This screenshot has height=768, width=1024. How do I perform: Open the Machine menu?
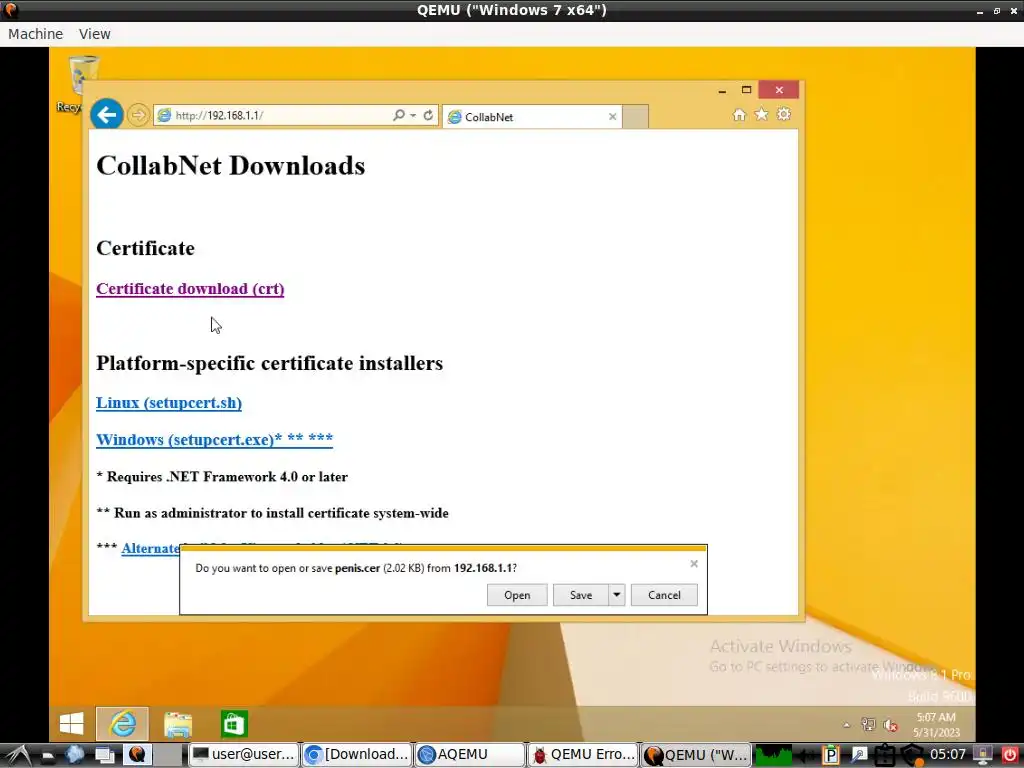click(x=35, y=34)
